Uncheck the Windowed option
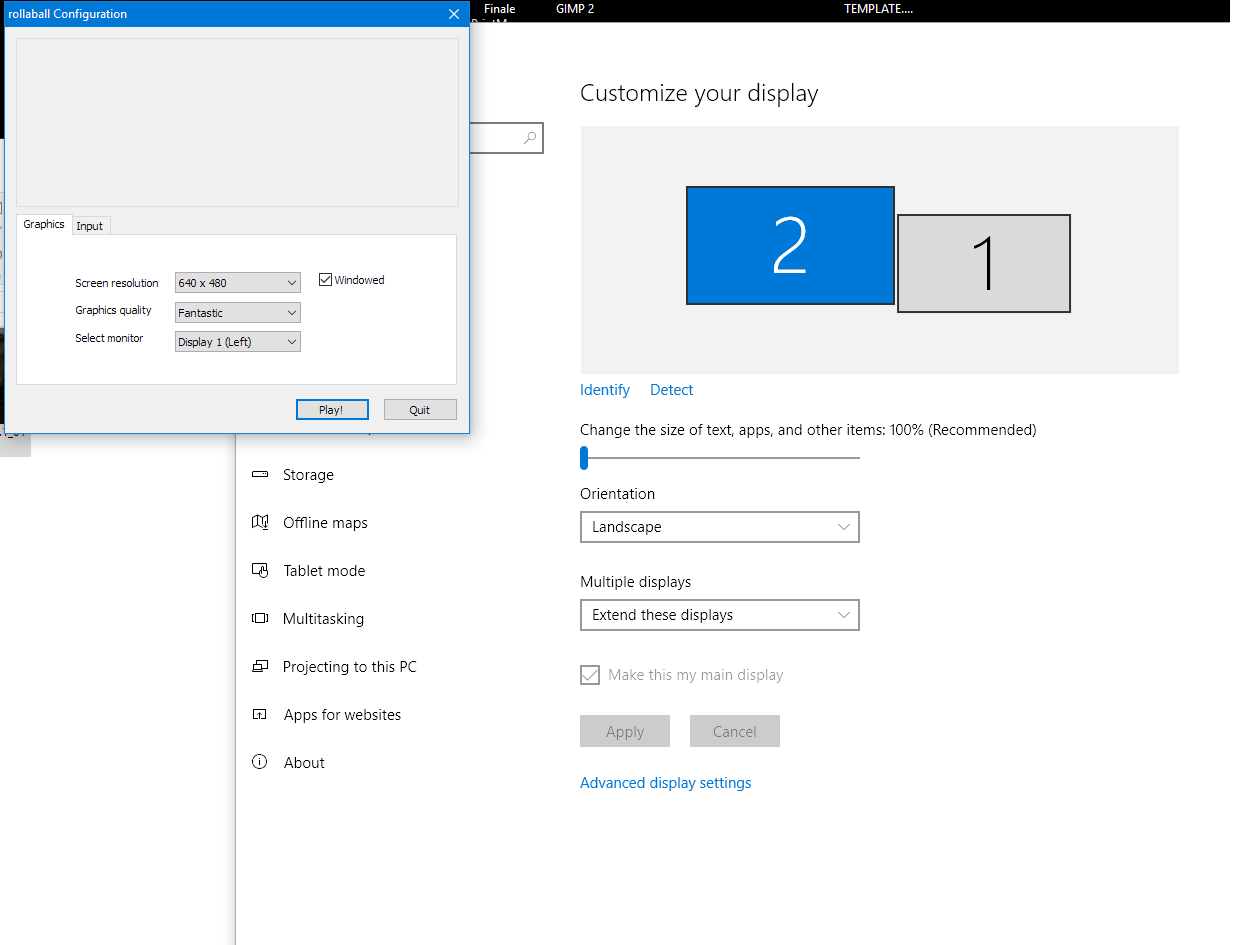This screenshot has height=945, width=1238. (x=324, y=279)
